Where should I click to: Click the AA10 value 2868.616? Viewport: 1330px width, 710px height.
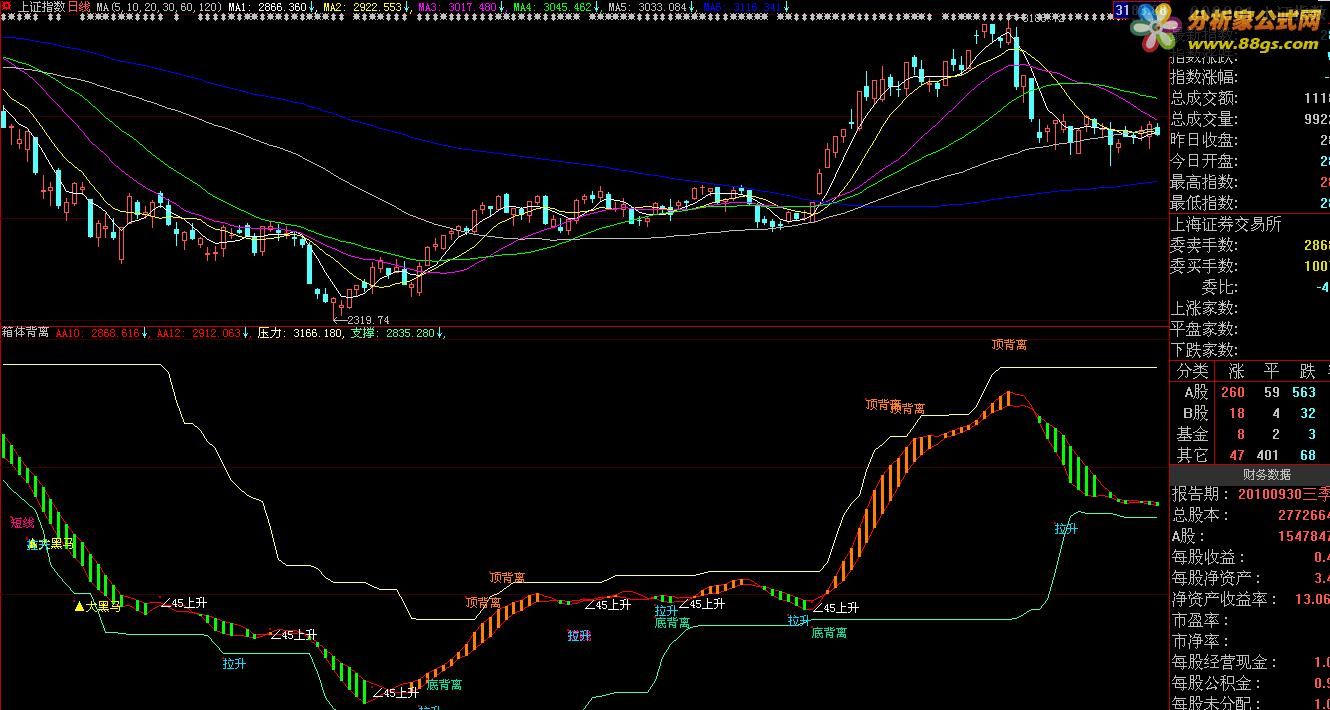click(x=115, y=332)
